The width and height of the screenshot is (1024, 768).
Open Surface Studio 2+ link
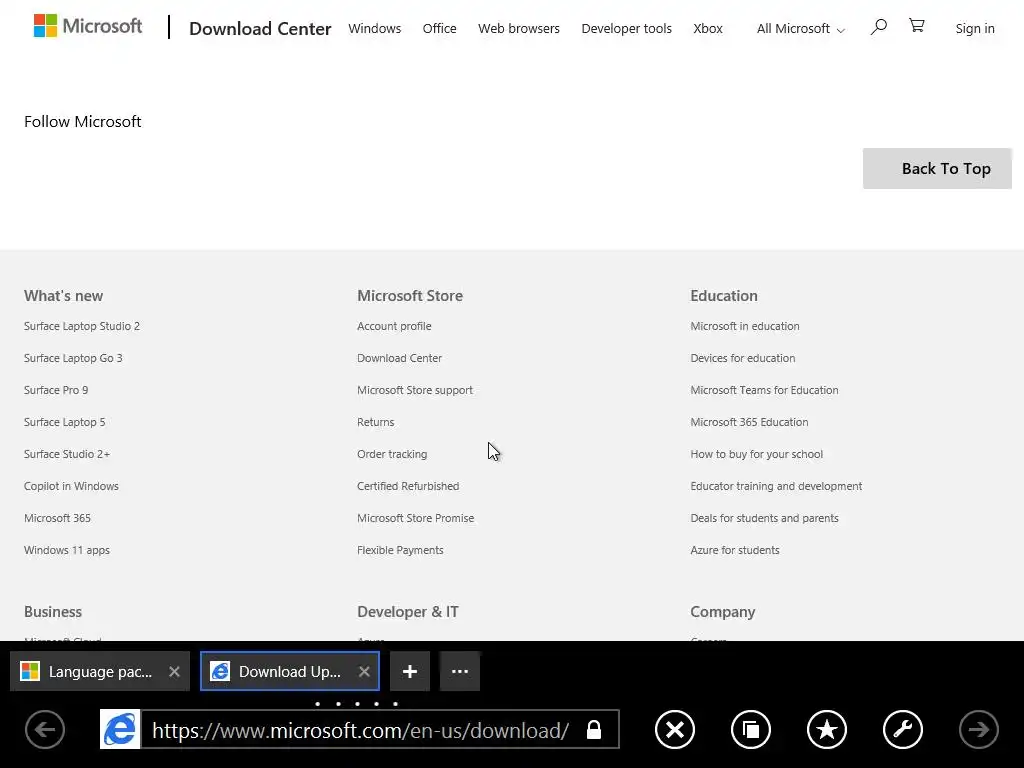(x=67, y=454)
